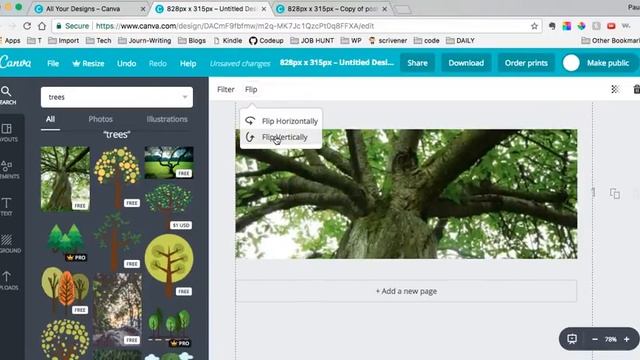Screen dimensions: 640x360
Task: Click the red YouTube extension icon
Action: click(611, 26)
